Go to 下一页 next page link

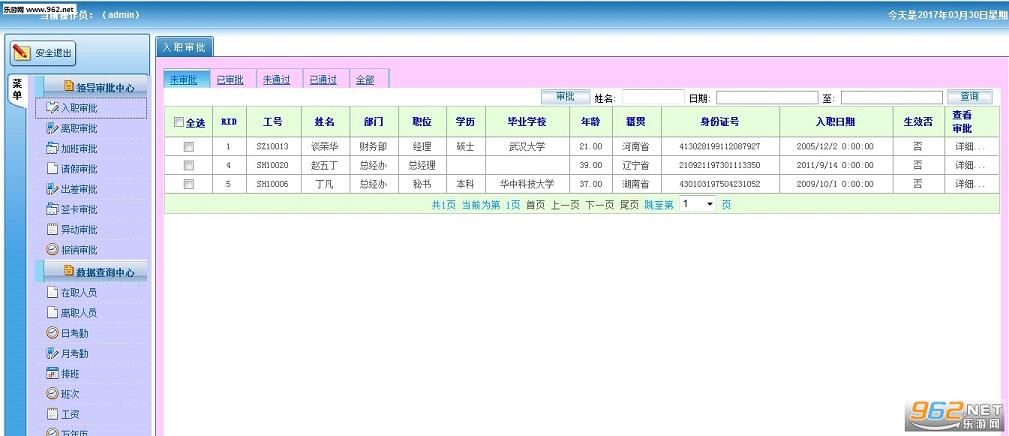click(599, 205)
